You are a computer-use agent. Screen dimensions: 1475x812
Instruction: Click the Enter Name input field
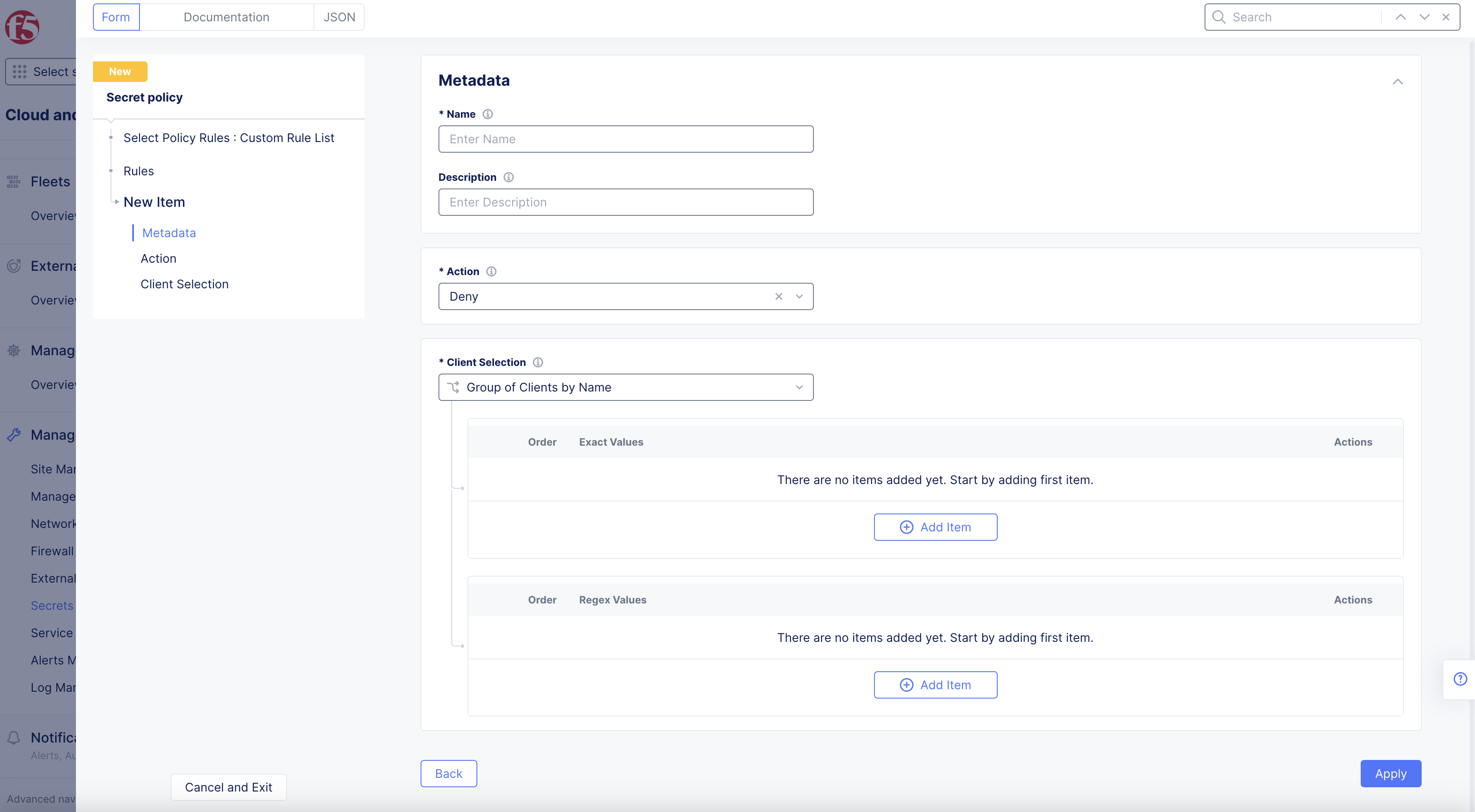click(x=625, y=139)
